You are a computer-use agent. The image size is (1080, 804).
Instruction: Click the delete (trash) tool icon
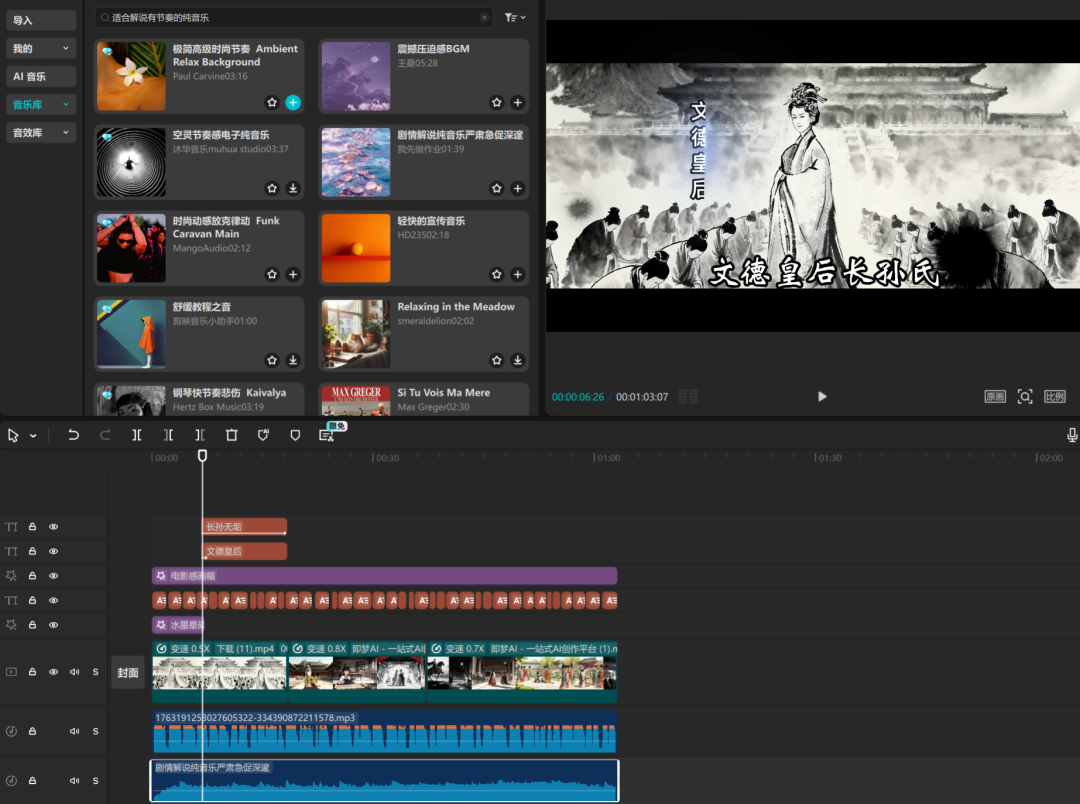(x=232, y=435)
